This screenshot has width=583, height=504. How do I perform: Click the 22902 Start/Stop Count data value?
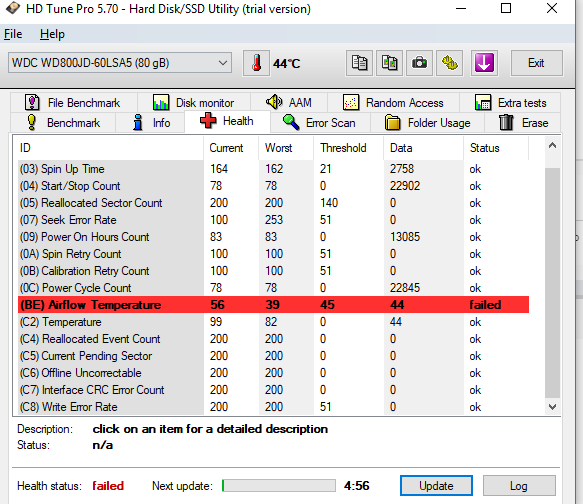pyautogui.click(x=405, y=186)
